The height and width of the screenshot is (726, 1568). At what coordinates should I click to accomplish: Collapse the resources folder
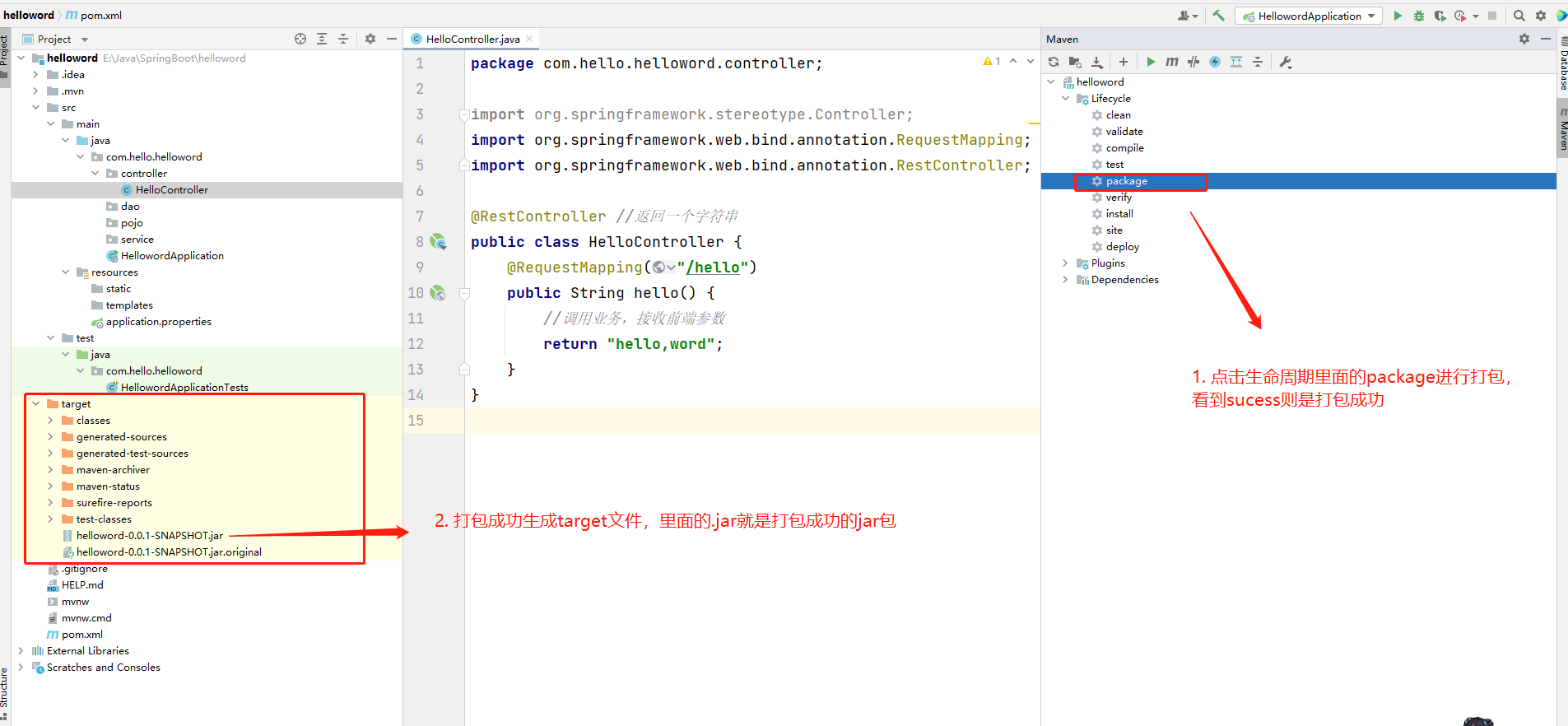coord(65,272)
